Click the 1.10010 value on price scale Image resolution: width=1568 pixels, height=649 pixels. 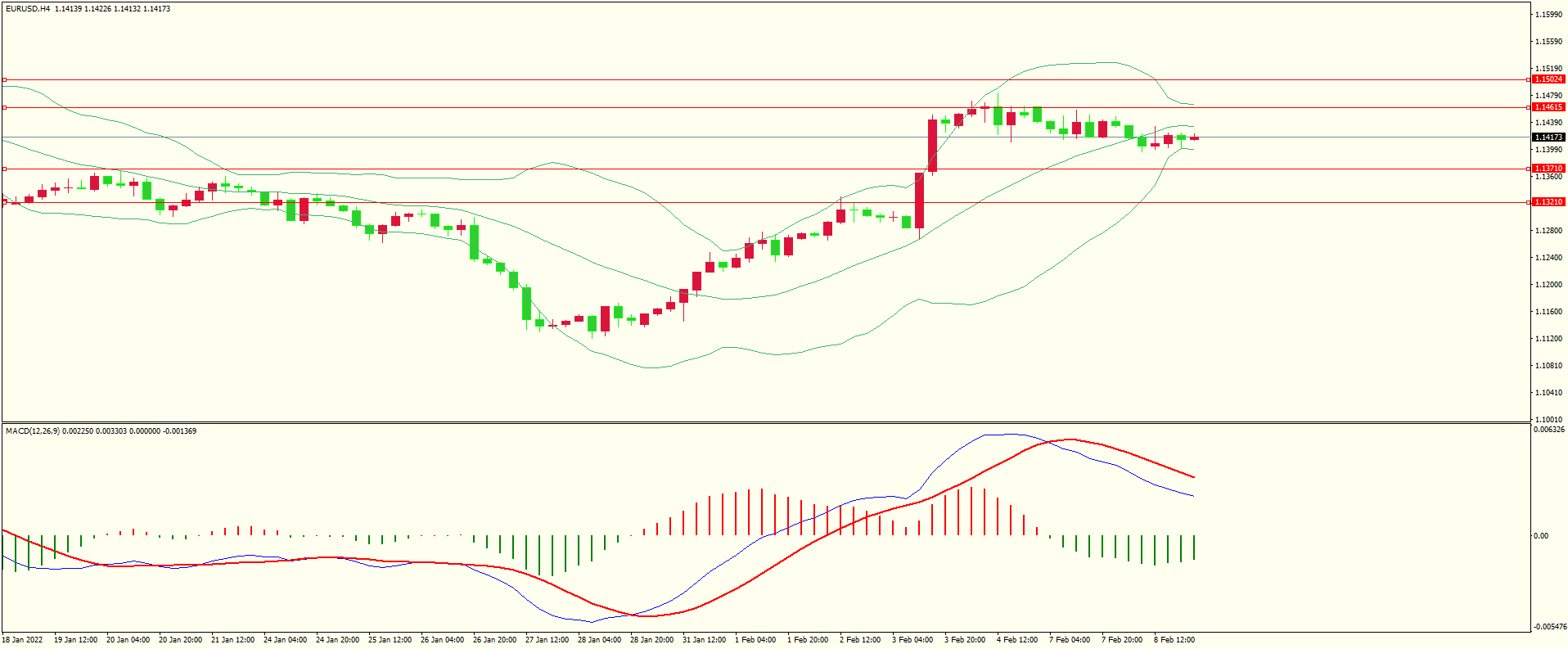coord(1548,420)
